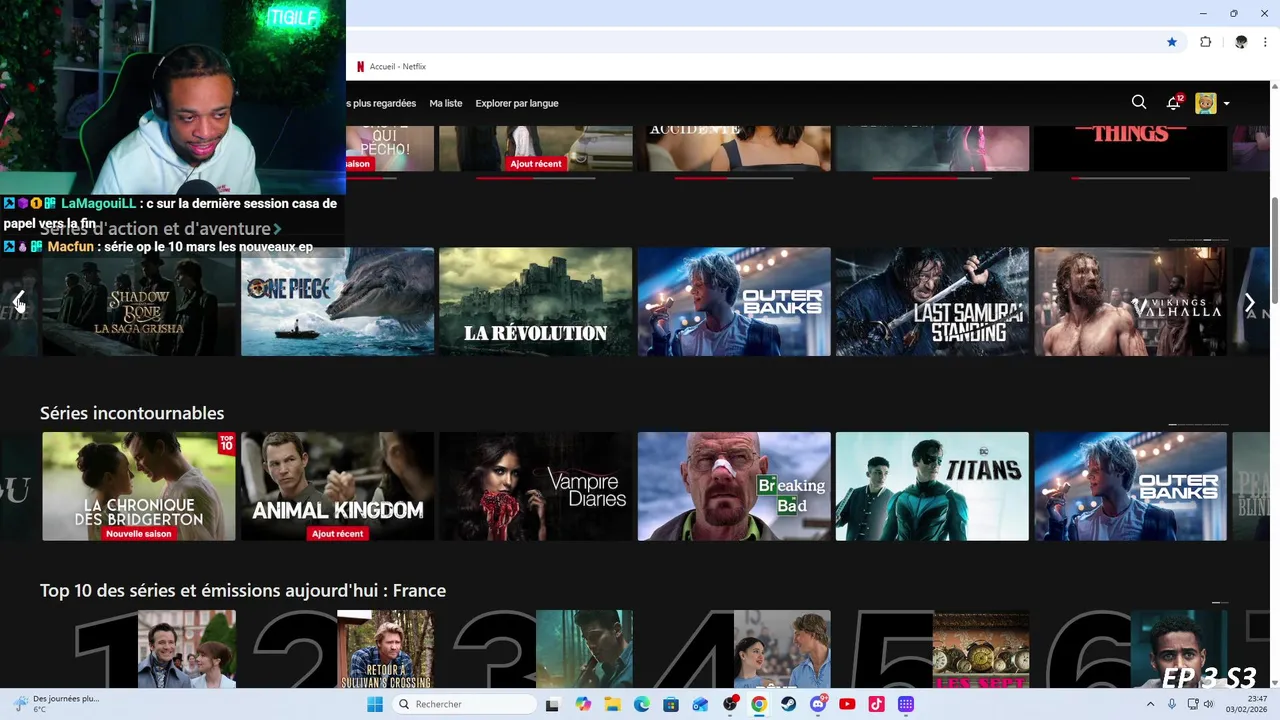This screenshot has height=720, width=1280.
Task: Open Vampire Diaries thumbnail
Action: click(x=536, y=486)
